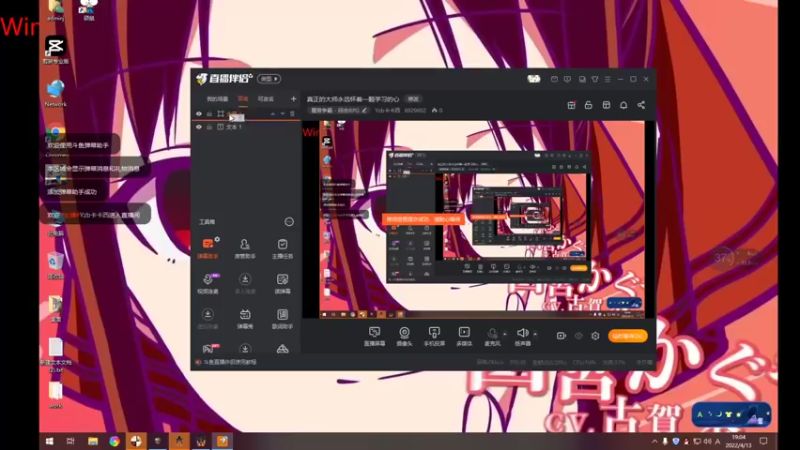The image size is (800, 450).
Task: Toggle lock on the first layer
Action: 209,114
